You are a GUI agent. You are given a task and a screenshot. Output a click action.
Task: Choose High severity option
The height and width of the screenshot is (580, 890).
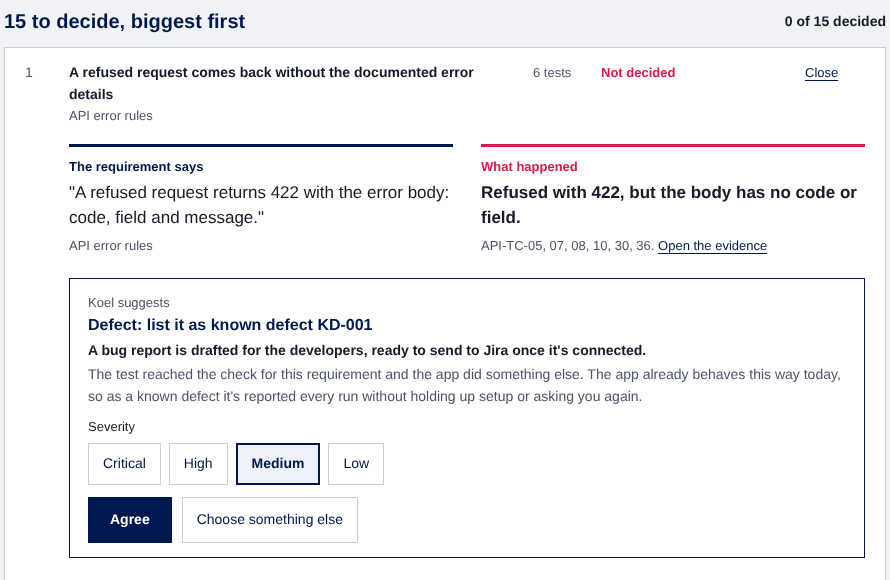pos(198,464)
